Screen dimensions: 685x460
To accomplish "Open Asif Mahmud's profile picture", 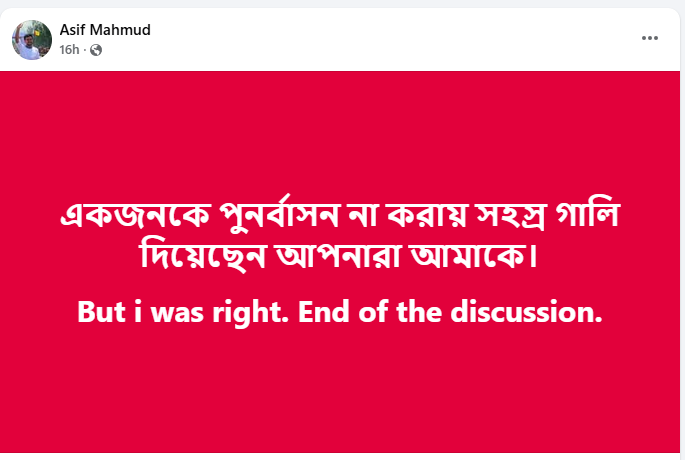I will (x=32, y=40).
